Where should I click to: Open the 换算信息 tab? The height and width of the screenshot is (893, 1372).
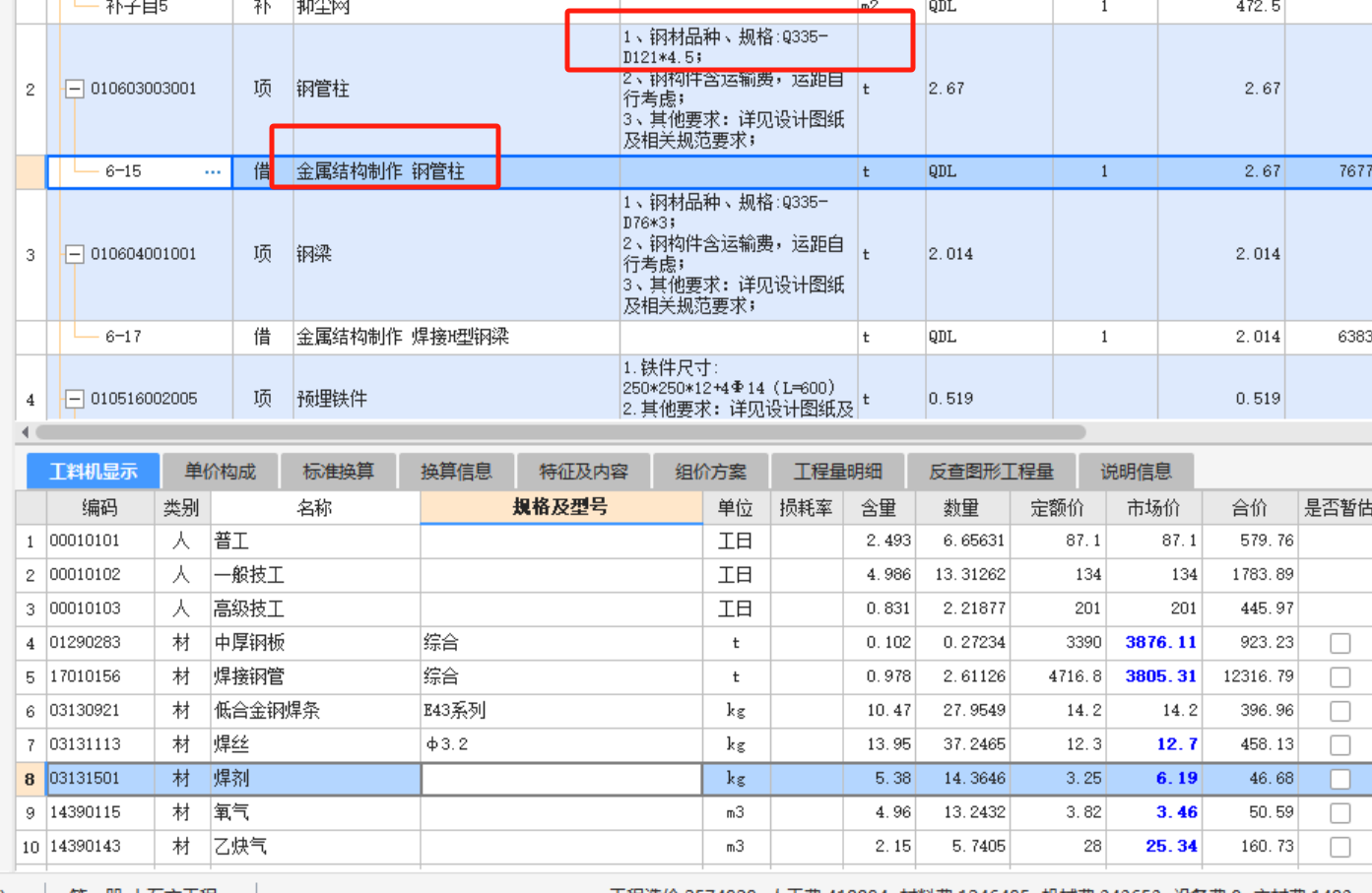pyautogui.click(x=456, y=472)
